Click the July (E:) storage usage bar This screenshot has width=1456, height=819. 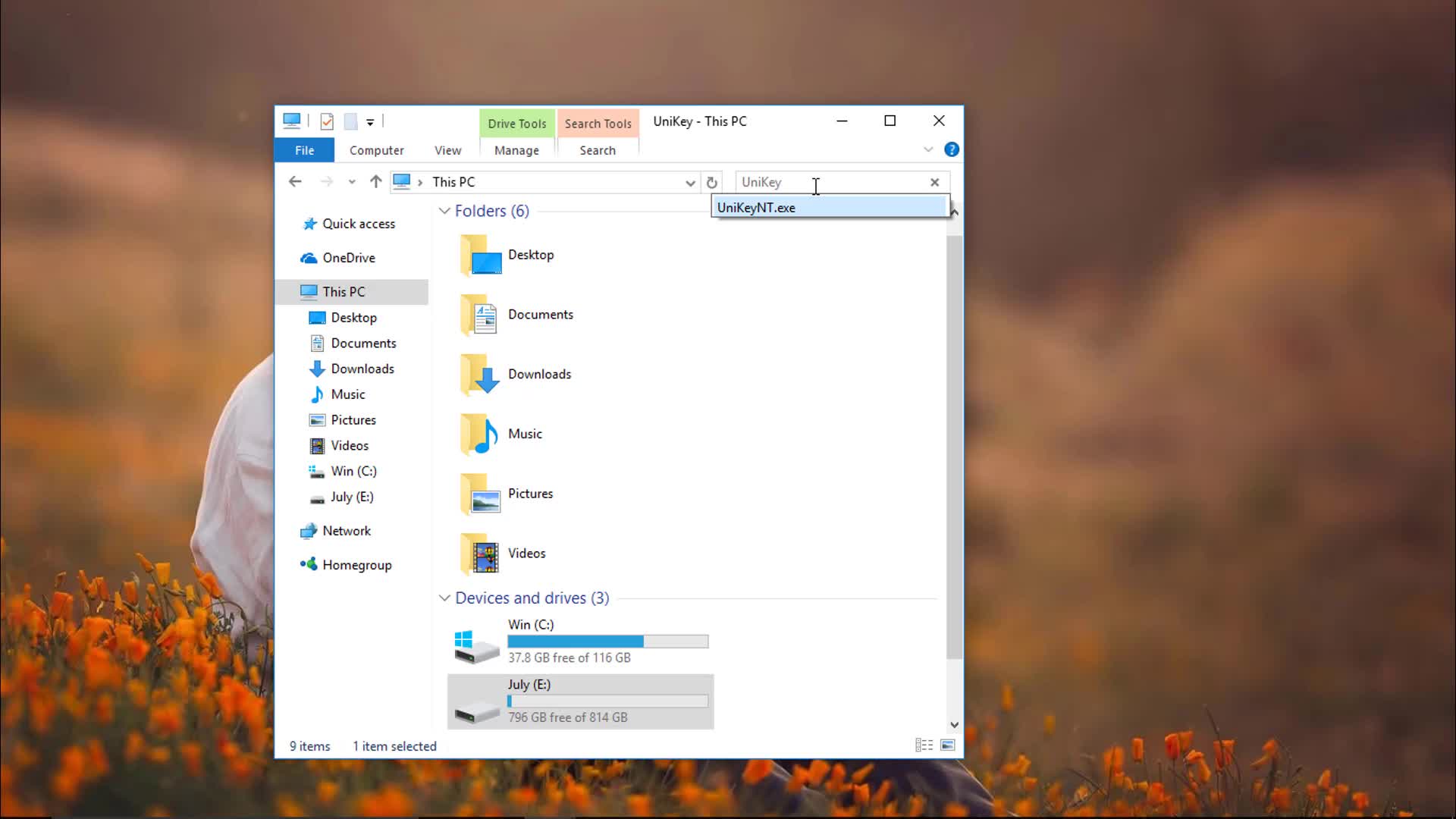[608, 701]
